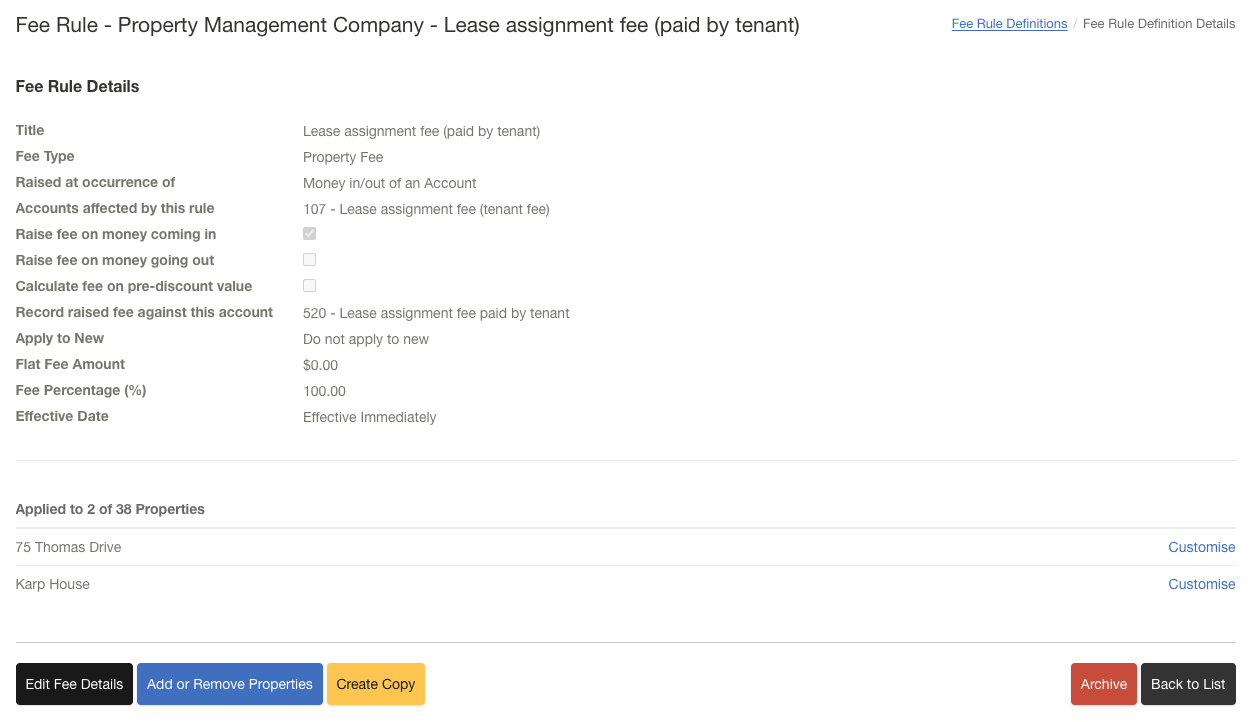Viewport: 1257px width, 722px height.
Task: Toggle 'Calculate fee on pre-discount value' checkbox
Action: pyautogui.click(x=310, y=286)
